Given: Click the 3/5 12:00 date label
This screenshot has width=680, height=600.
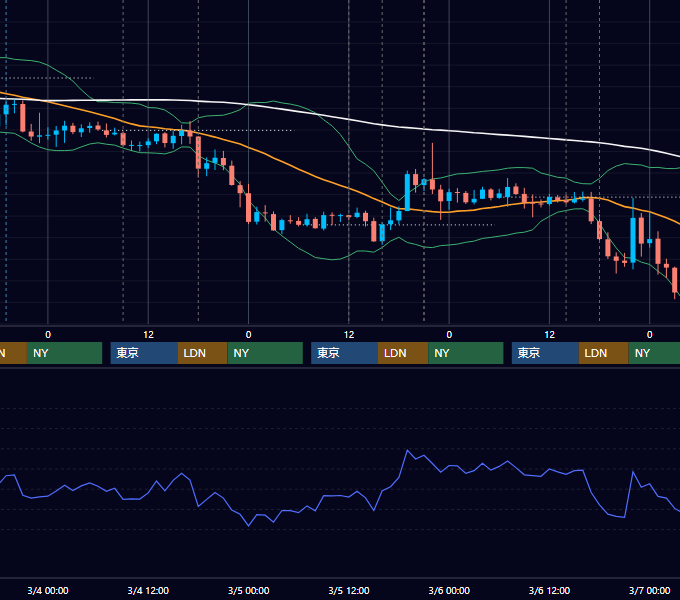Looking at the screenshot, I should pos(349,590).
